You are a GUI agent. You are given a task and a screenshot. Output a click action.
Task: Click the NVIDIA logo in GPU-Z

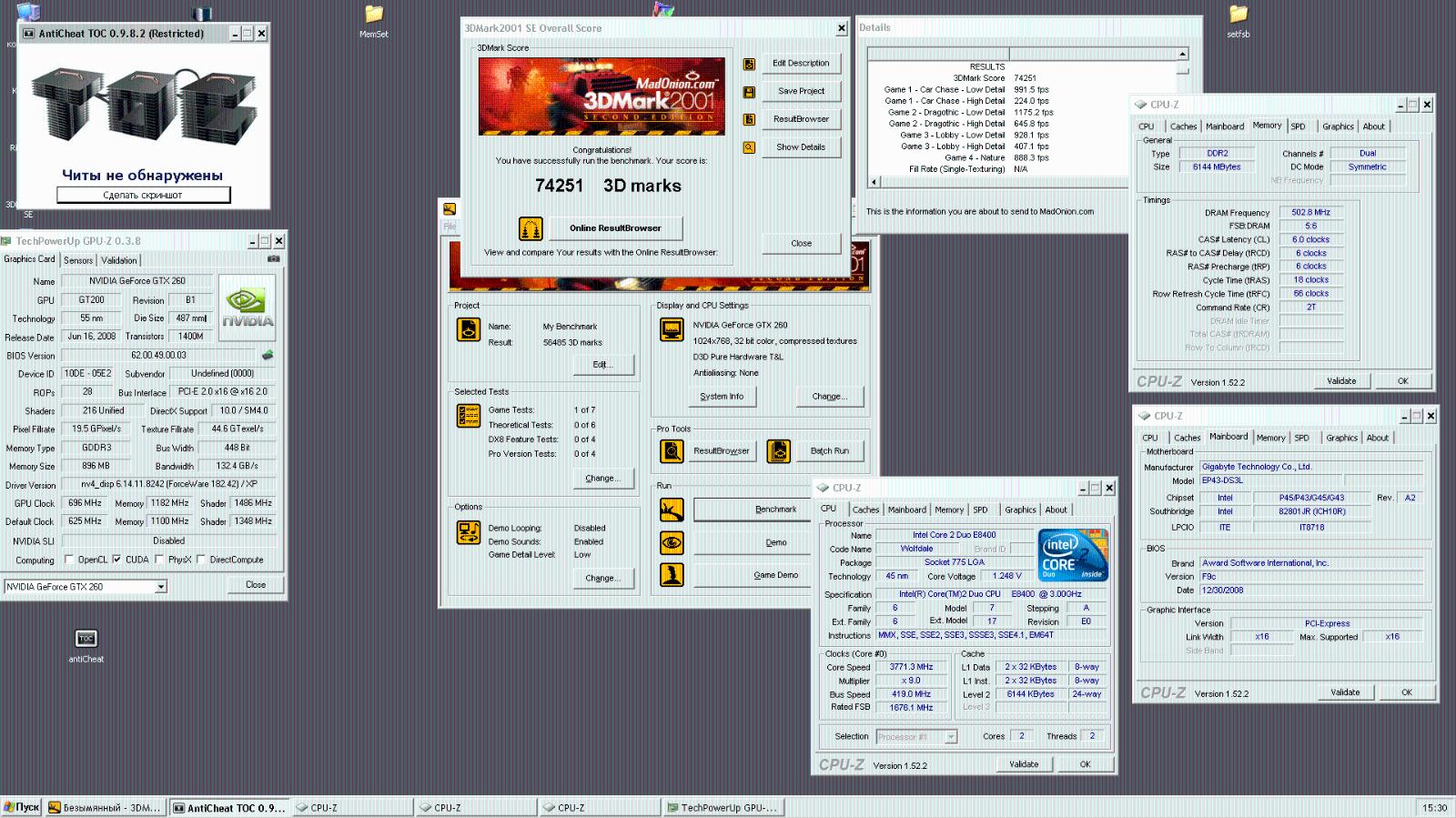[x=248, y=308]
